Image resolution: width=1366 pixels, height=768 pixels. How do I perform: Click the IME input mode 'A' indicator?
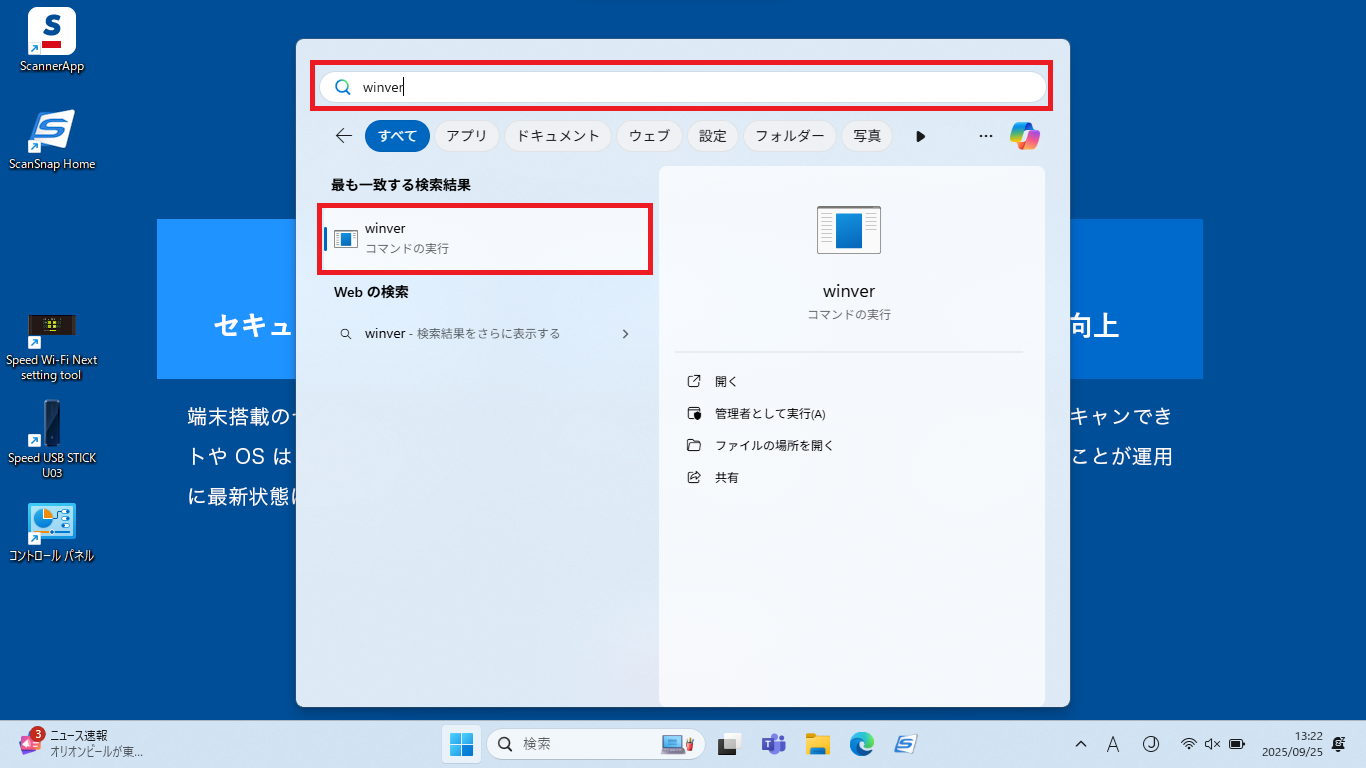(1113, 744)
